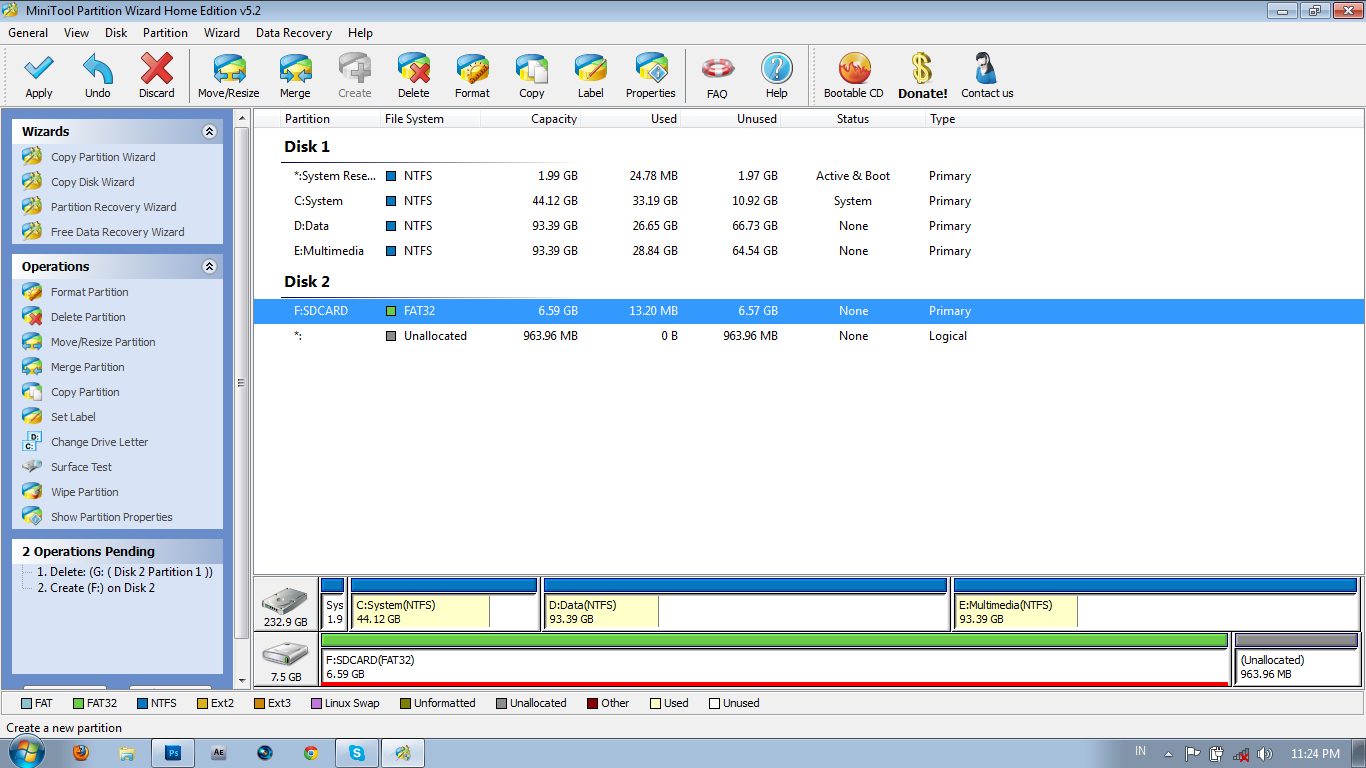Screen dimensions: 1366x768
Task: Select the F:SDCARD partition row
Action: point(809,311)
